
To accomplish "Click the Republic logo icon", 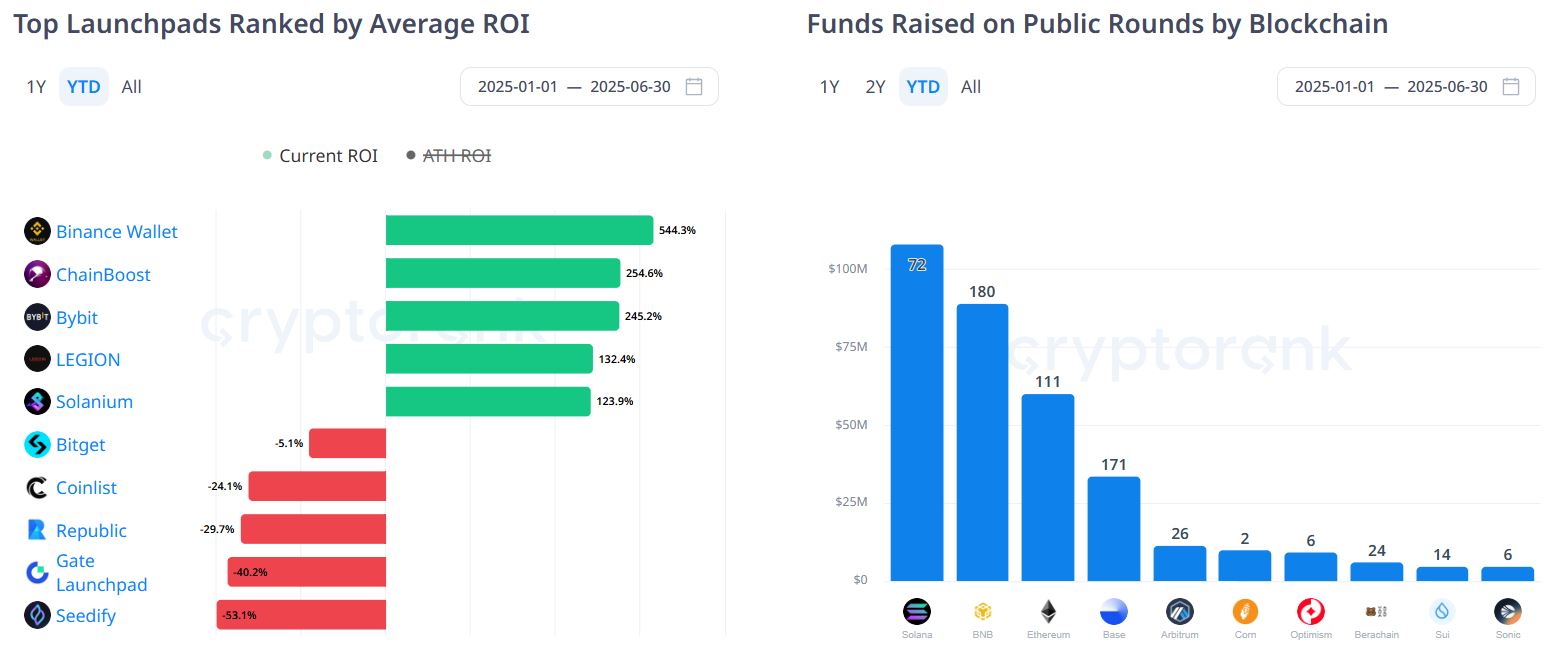I will tap(37, 530).
